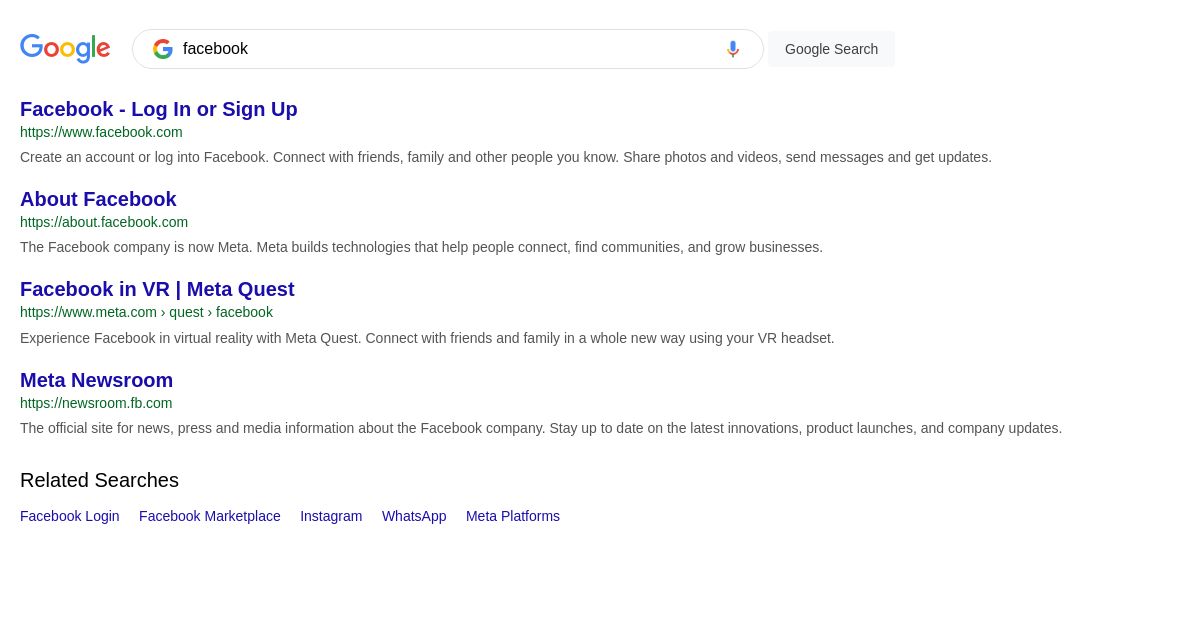1200x630 pixels.
Task: Open the Facebook - Log In or Sign Up result
Action: click(158, 109)
